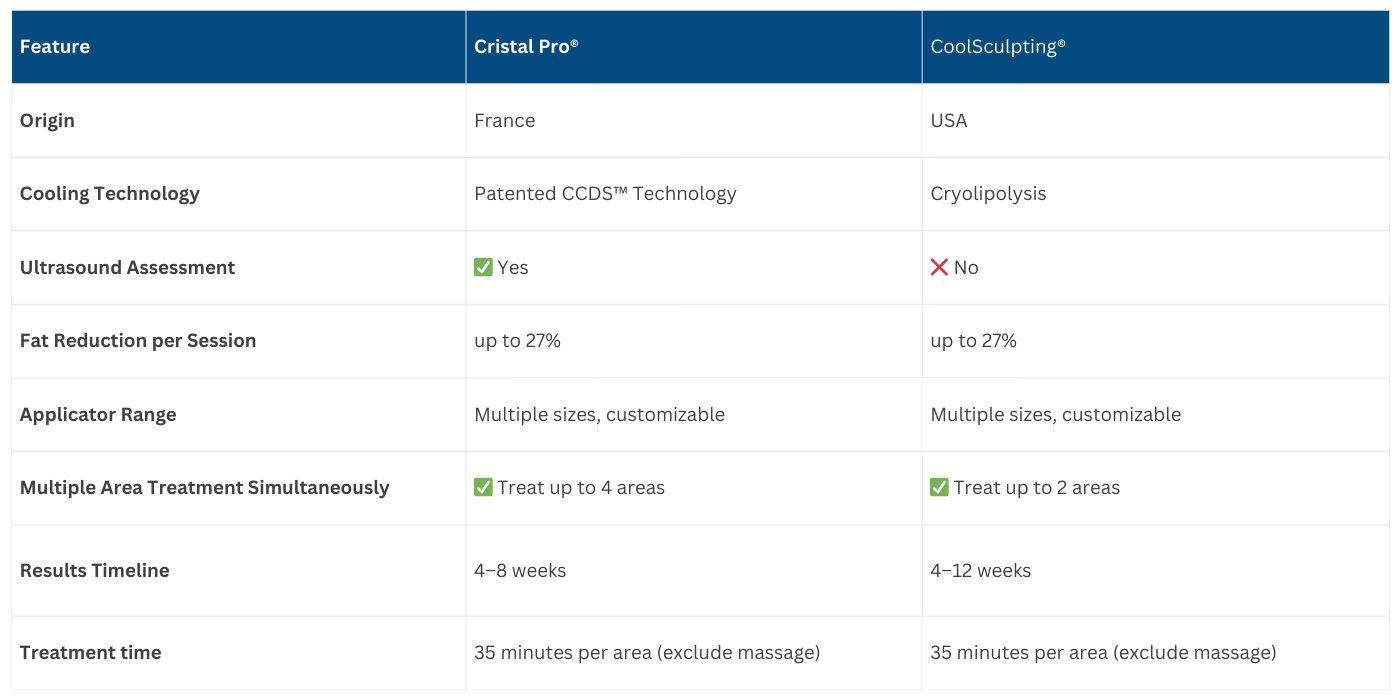
Task: Click the Treatment time row label
Action: click(x=91, y=653)
